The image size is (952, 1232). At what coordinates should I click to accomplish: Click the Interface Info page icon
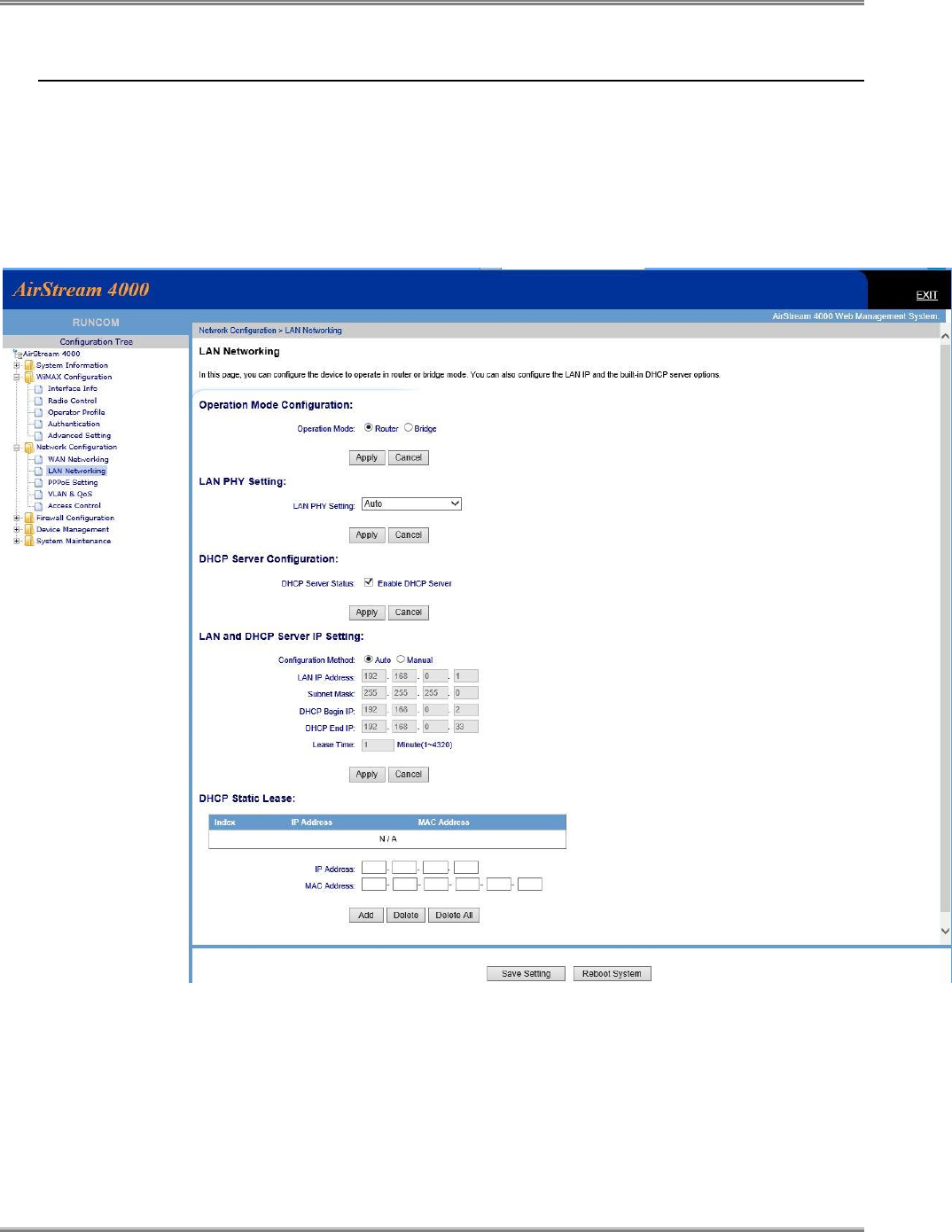coord(39,388)
